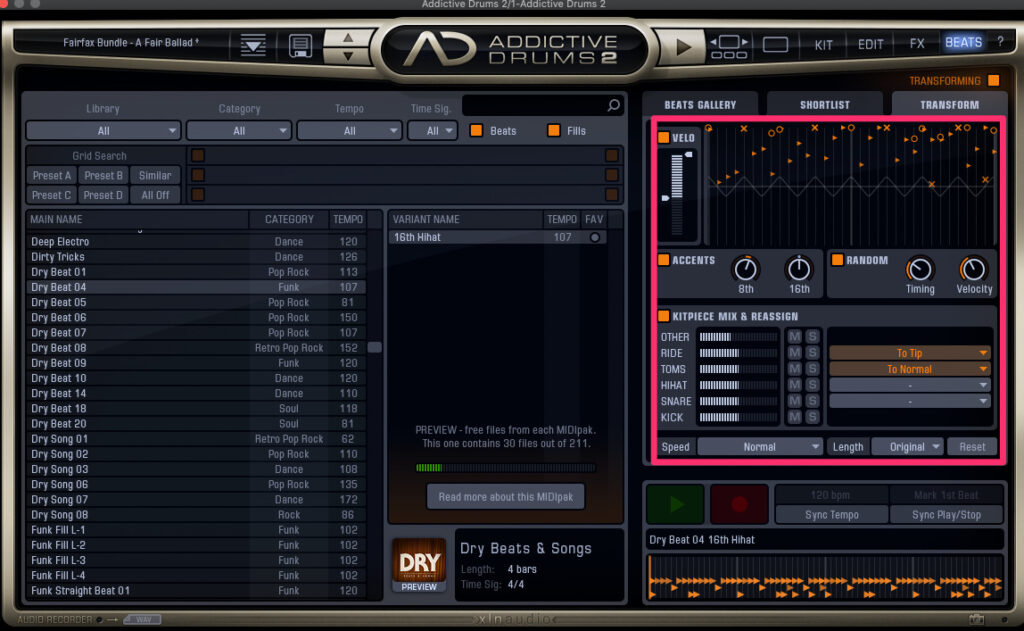
Task: Open the preset browser menu icon
Action: click(253, 45)
